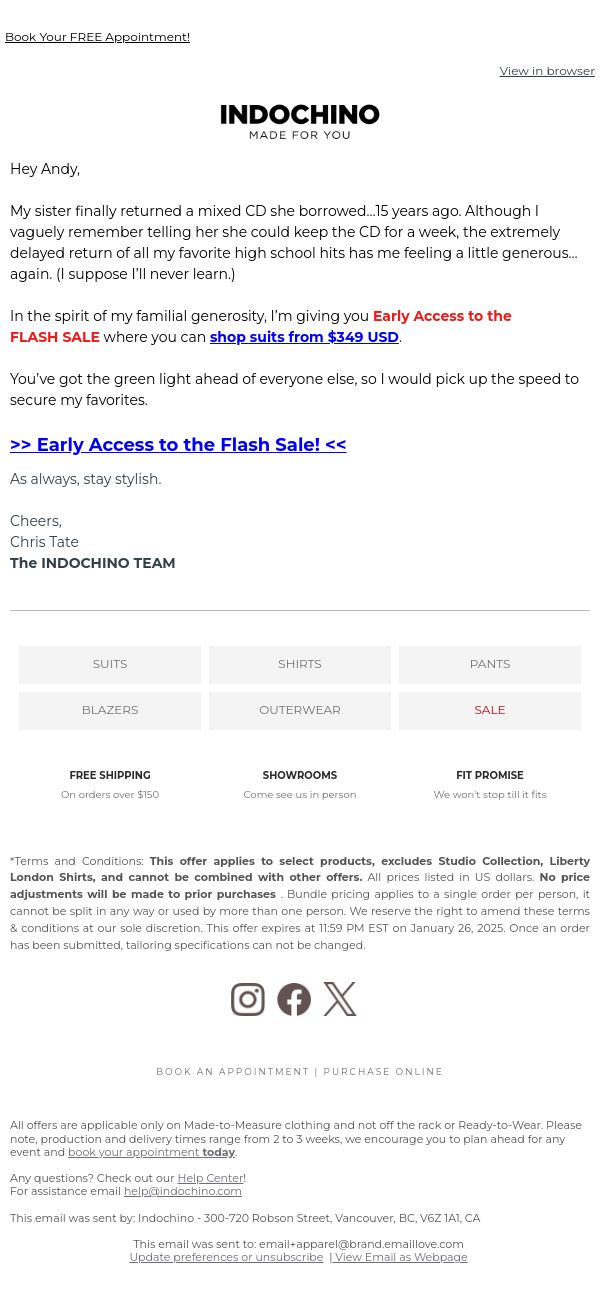
Task: Click the INDOCHINO Made For You logo
Action: point(300,122)
